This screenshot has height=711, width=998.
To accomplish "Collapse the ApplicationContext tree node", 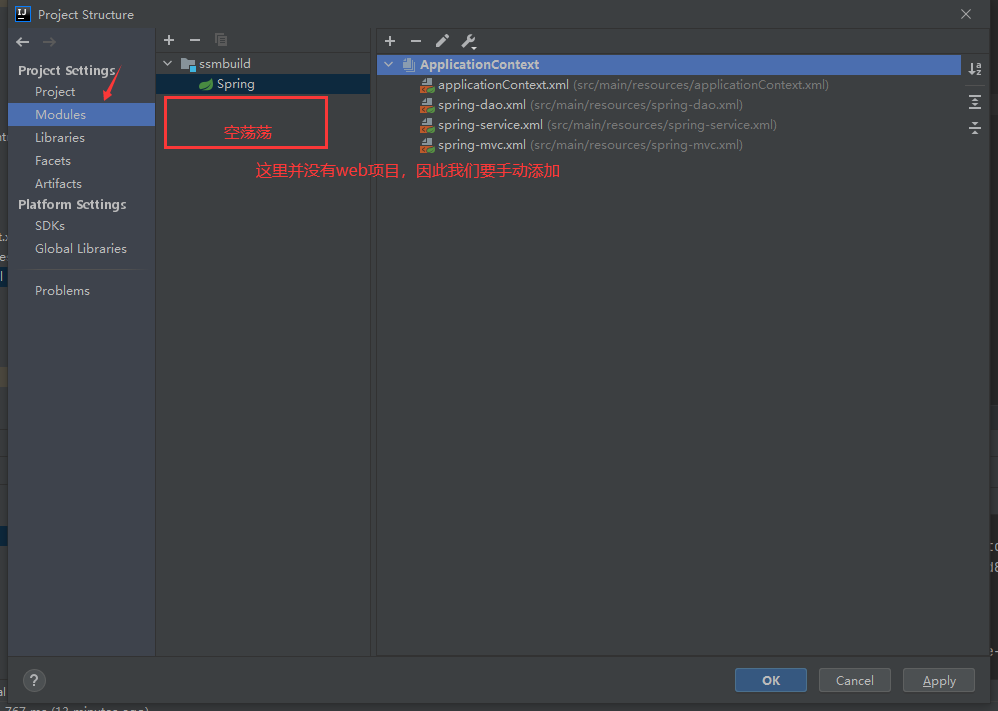I will [x=389, y=64].
